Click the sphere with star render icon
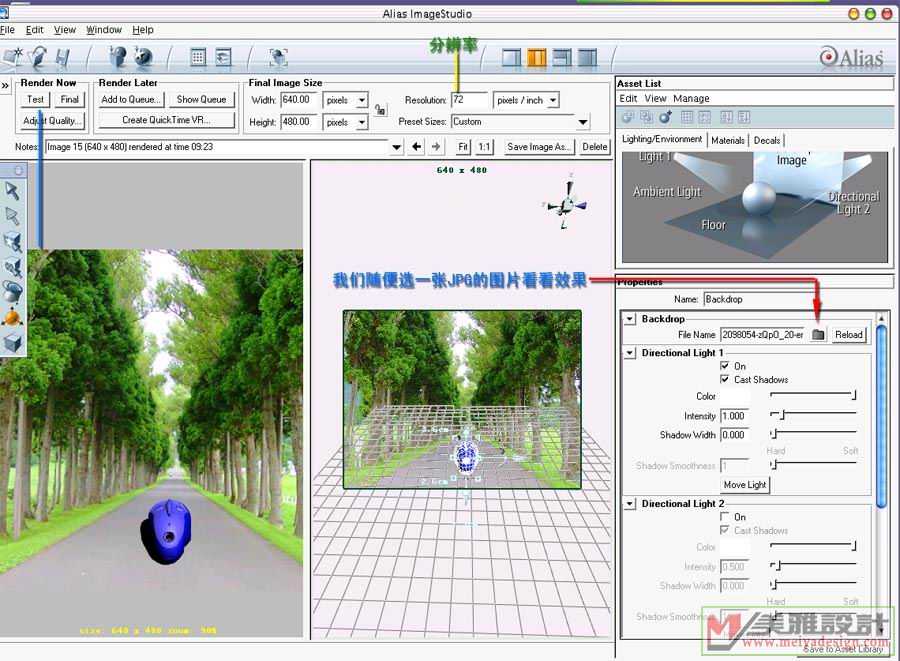The width and height of the screenshot is (900, 661). 143,57
